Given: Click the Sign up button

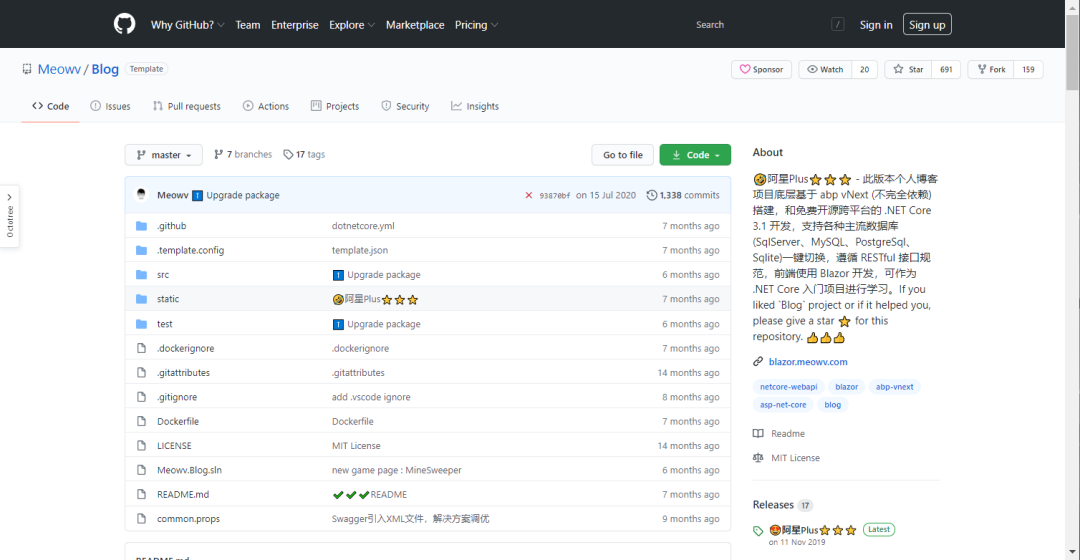Looking at the screenshot, I should pyautogui.click(x=927, y=25).
